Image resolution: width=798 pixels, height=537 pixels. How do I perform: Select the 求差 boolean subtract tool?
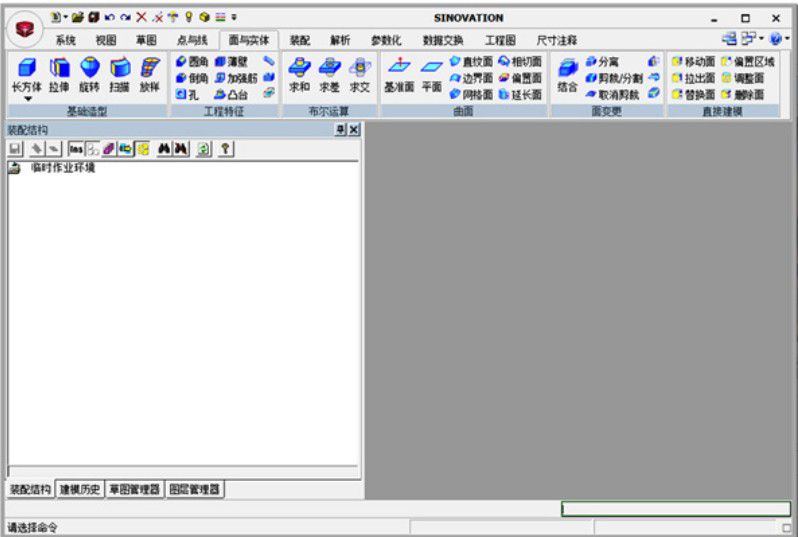click(x=329, y=70)
